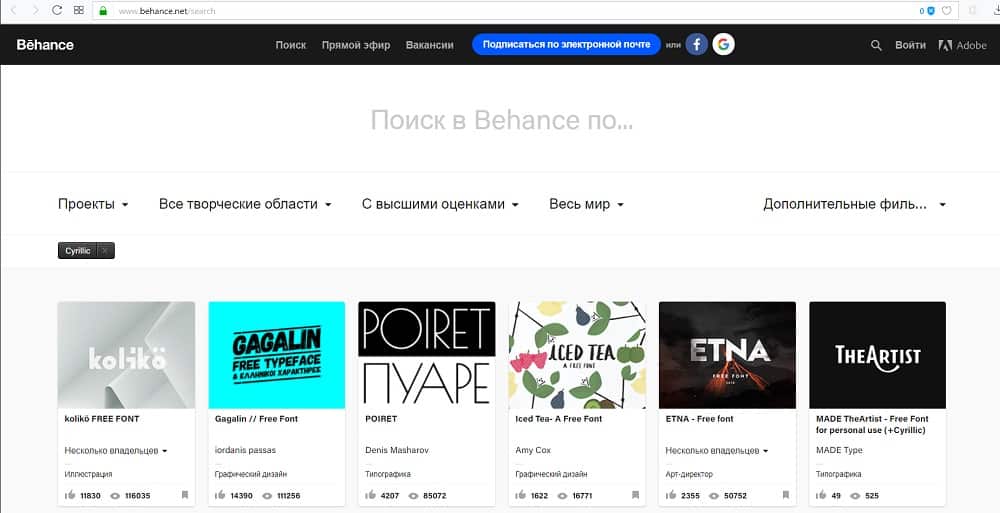Click Арт-директор on ETNA card
The width and height of the screenshot is (1000, 513).
pyautogui.click(x=689, y=474)
